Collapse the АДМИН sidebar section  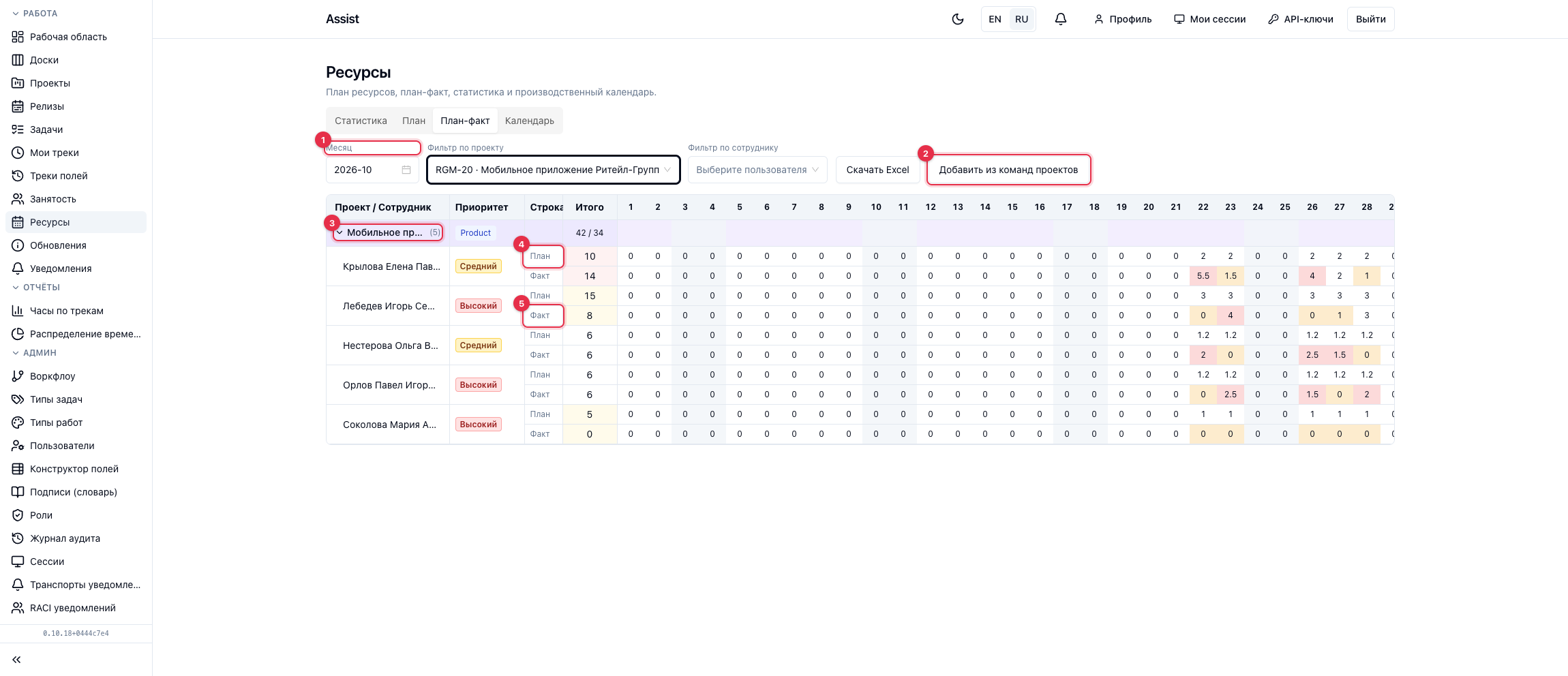click(x=34, y=353)
